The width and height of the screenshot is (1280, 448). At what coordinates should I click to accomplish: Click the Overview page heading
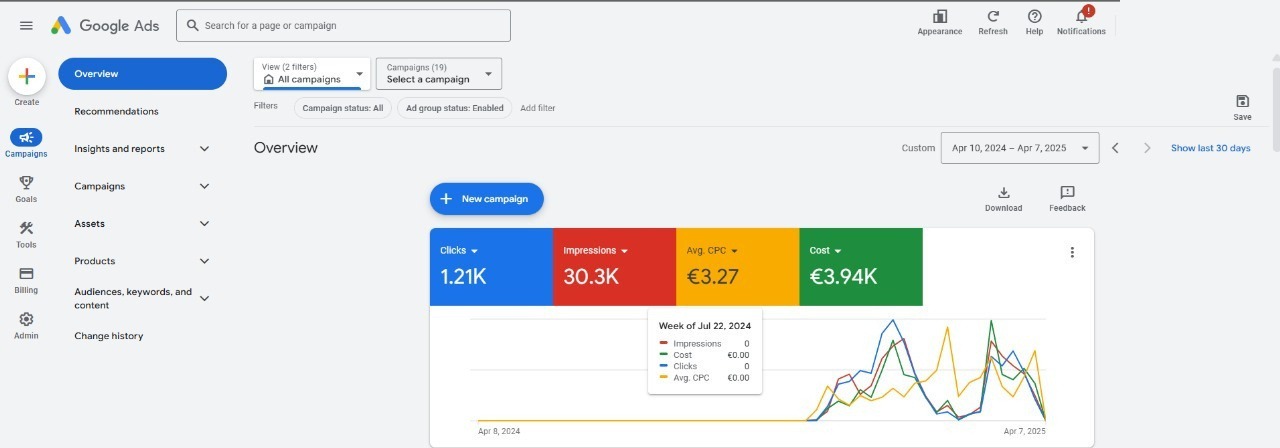coord(286,148)
